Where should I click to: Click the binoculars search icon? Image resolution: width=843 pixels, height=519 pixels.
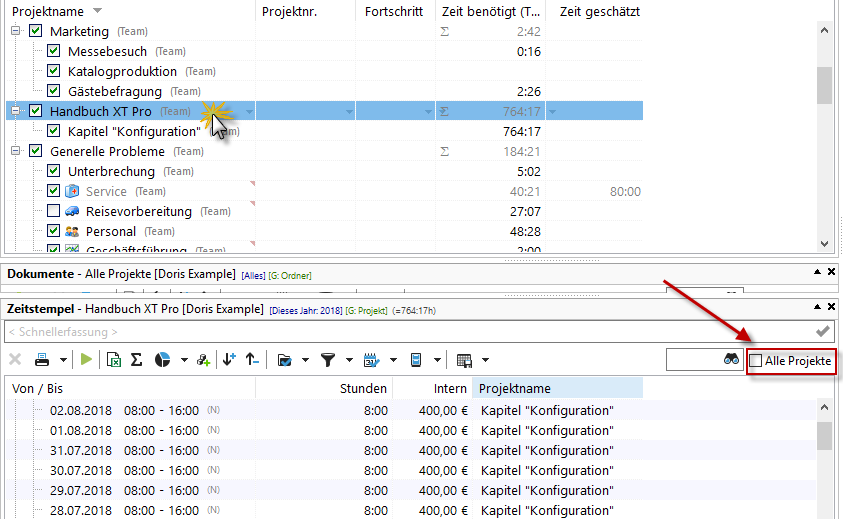tap(731, 360)
